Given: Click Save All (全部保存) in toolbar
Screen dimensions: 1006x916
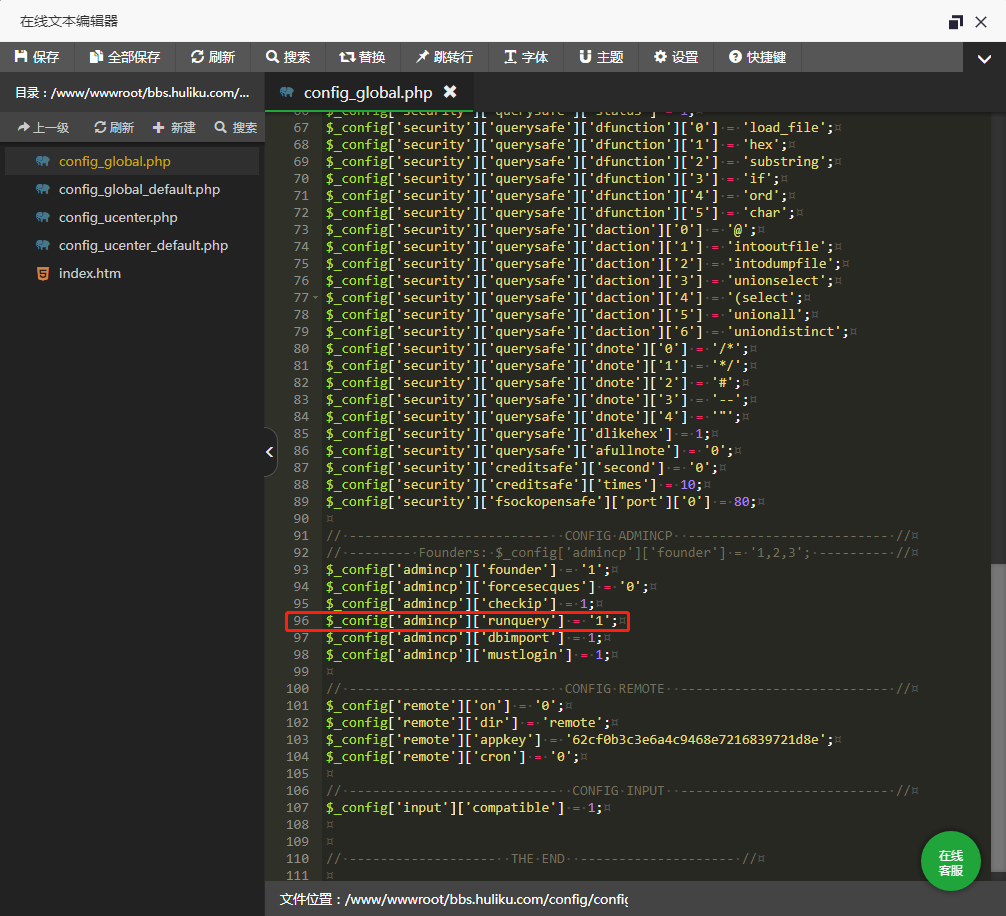Looking at the screenshot, I should (x=125, y=57).
